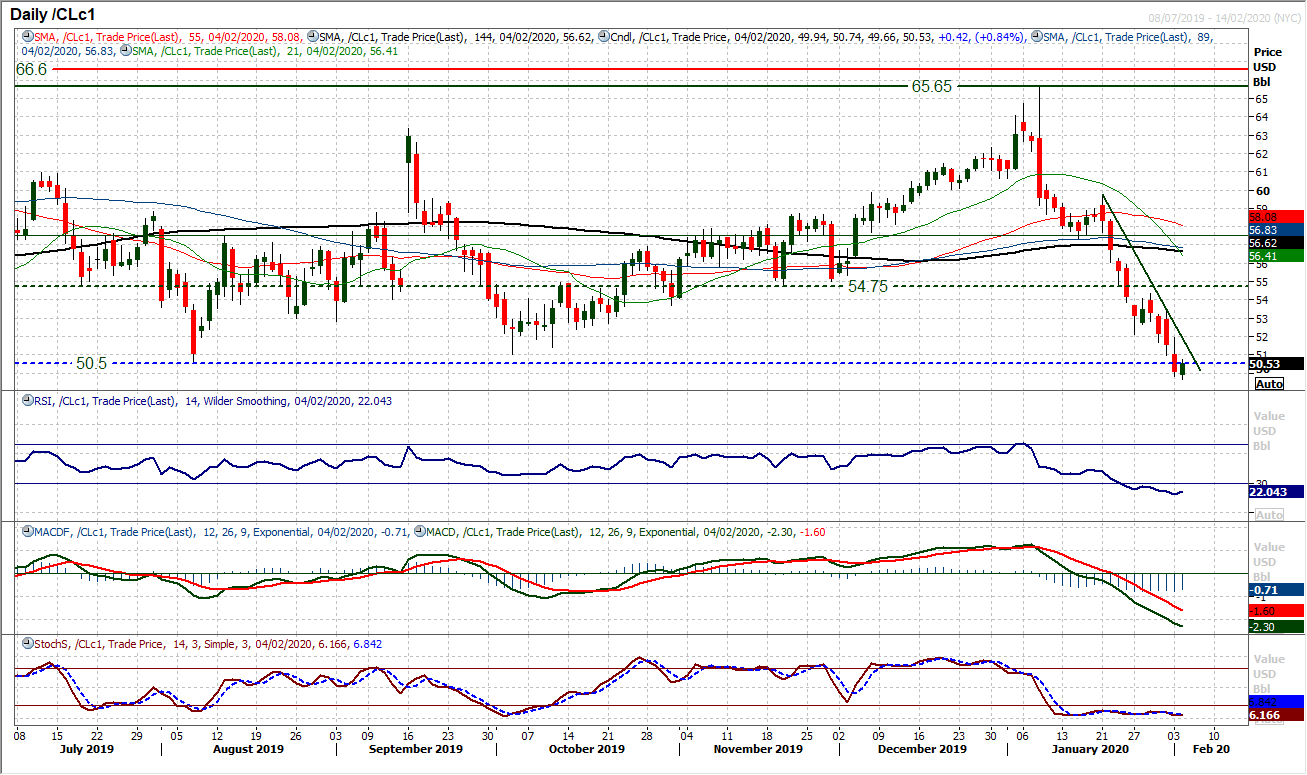Select the 50.5 blue support level label
The height and width of the screenshot is (775, 1307).
click(91, 363)
